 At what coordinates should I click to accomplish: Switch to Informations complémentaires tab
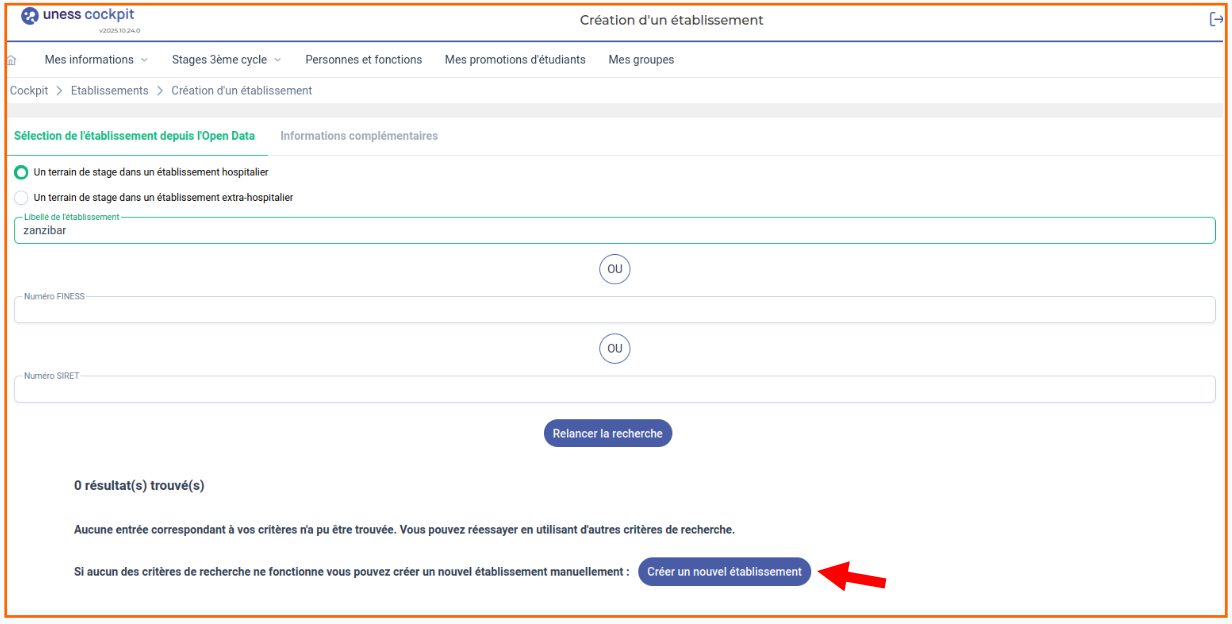coord(359,136)
